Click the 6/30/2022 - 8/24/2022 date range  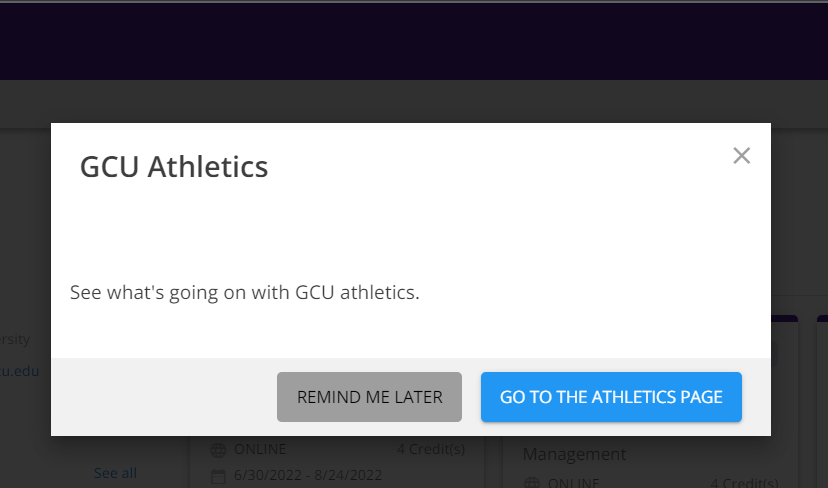(x=308, y=475)
